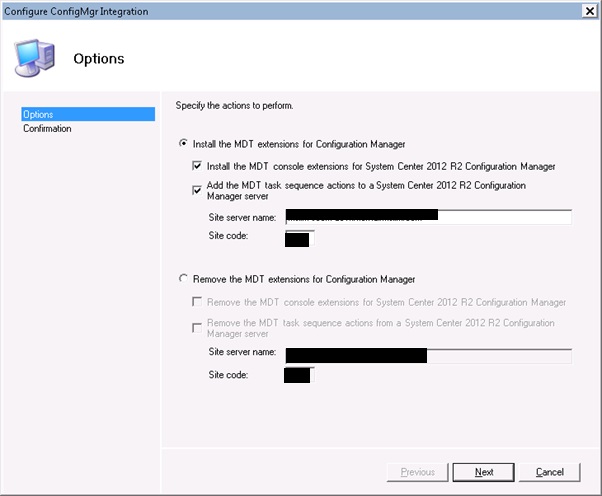Click the Previous button

[417, 472]
